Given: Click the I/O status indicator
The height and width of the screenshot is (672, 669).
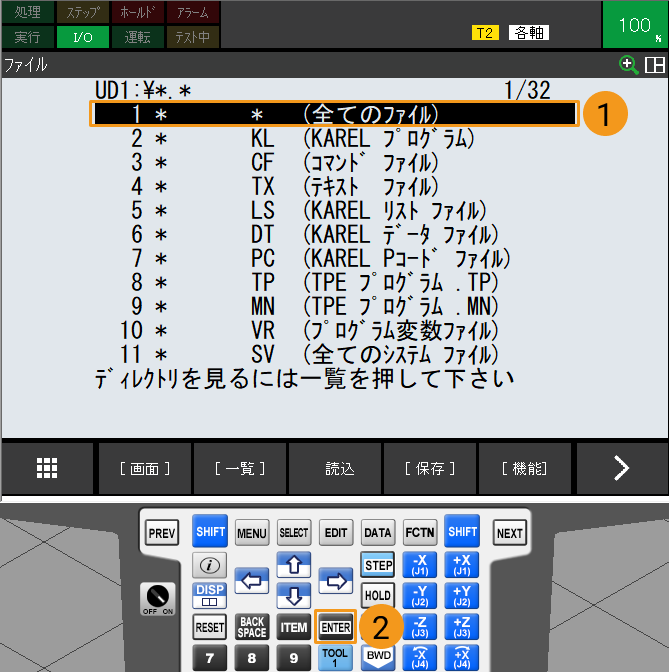Looking at the screenshot, I should [83, 37].
